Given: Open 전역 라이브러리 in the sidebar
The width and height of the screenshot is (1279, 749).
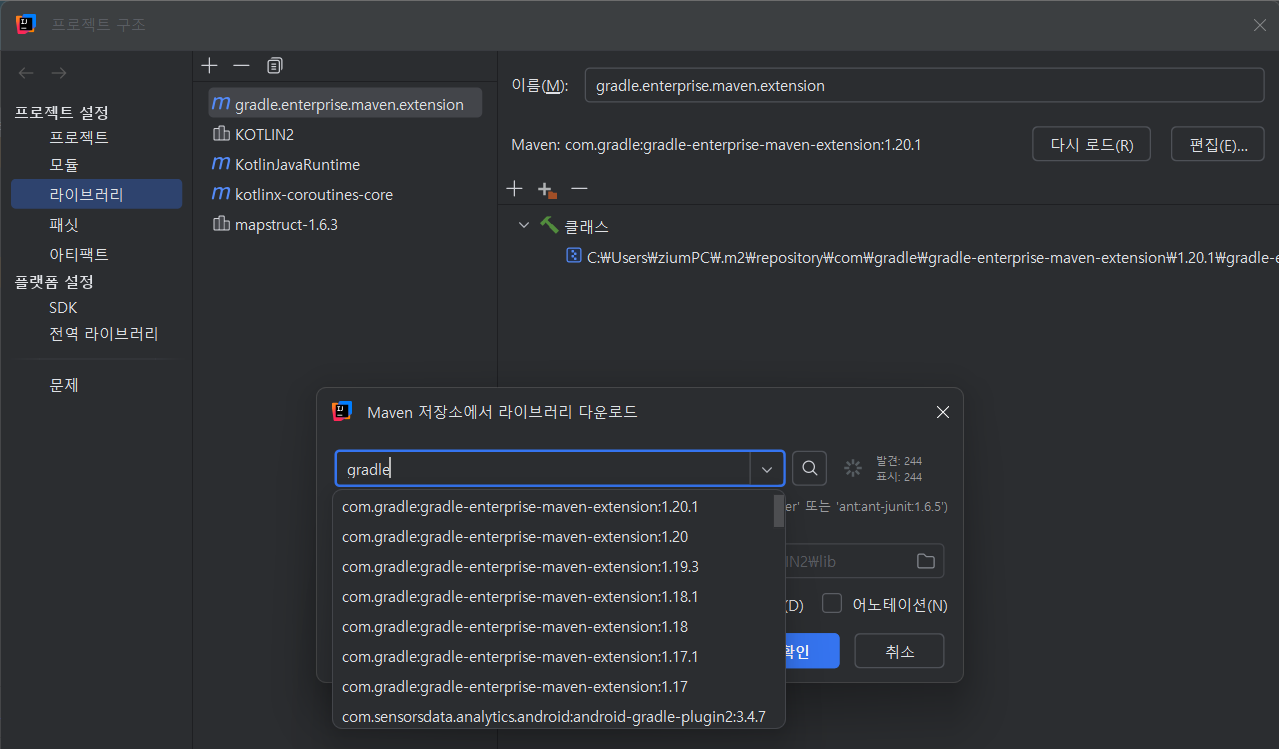Looking at the screenshot, I should click(x=104, y=334).
